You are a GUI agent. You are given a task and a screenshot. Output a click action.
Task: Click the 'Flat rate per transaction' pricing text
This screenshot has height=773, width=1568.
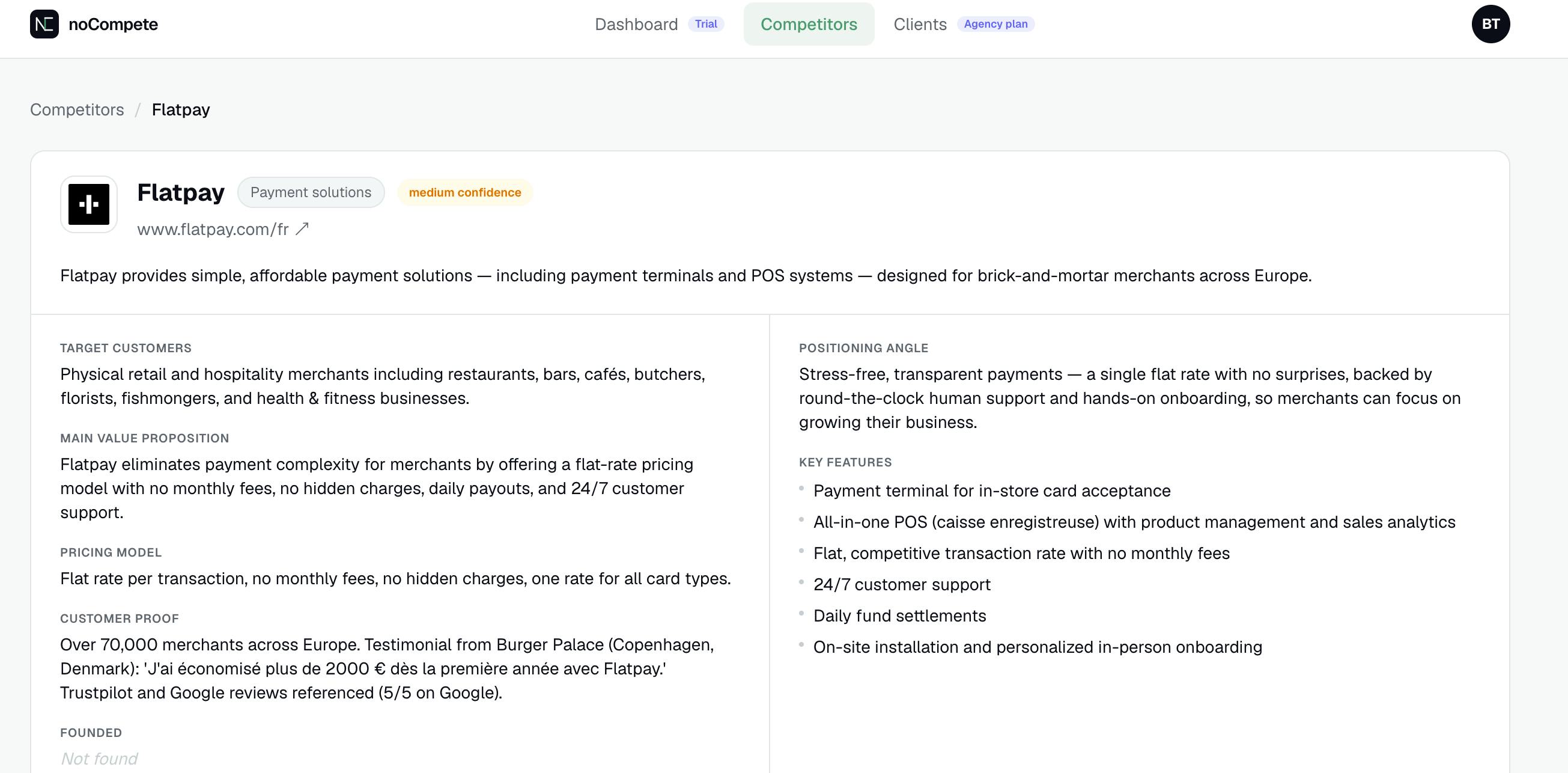[396, 579]
